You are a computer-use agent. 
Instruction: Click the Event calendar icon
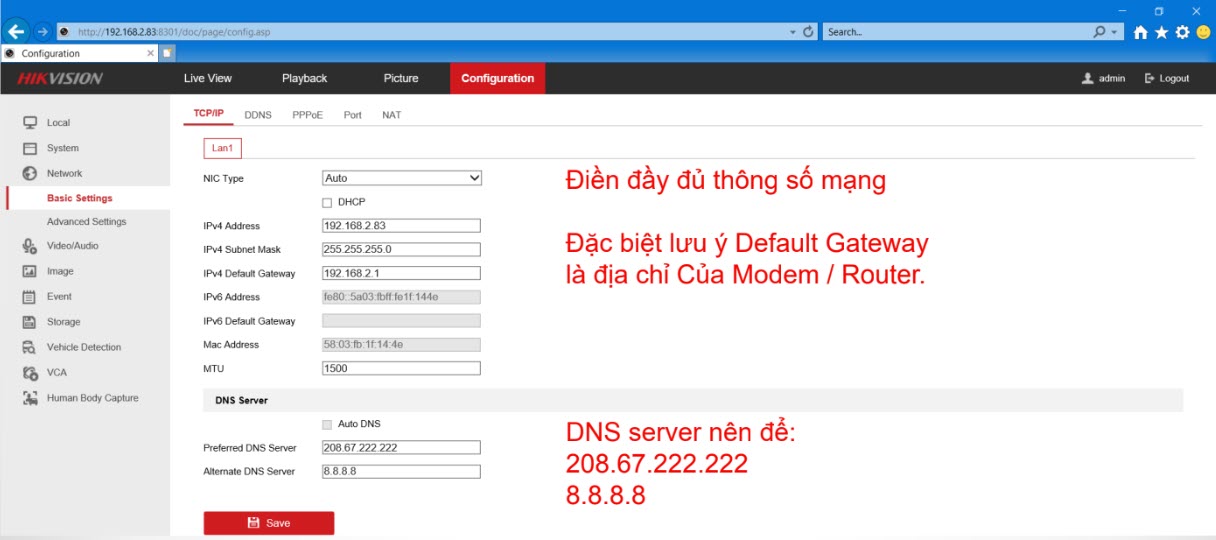click(30, 297)
